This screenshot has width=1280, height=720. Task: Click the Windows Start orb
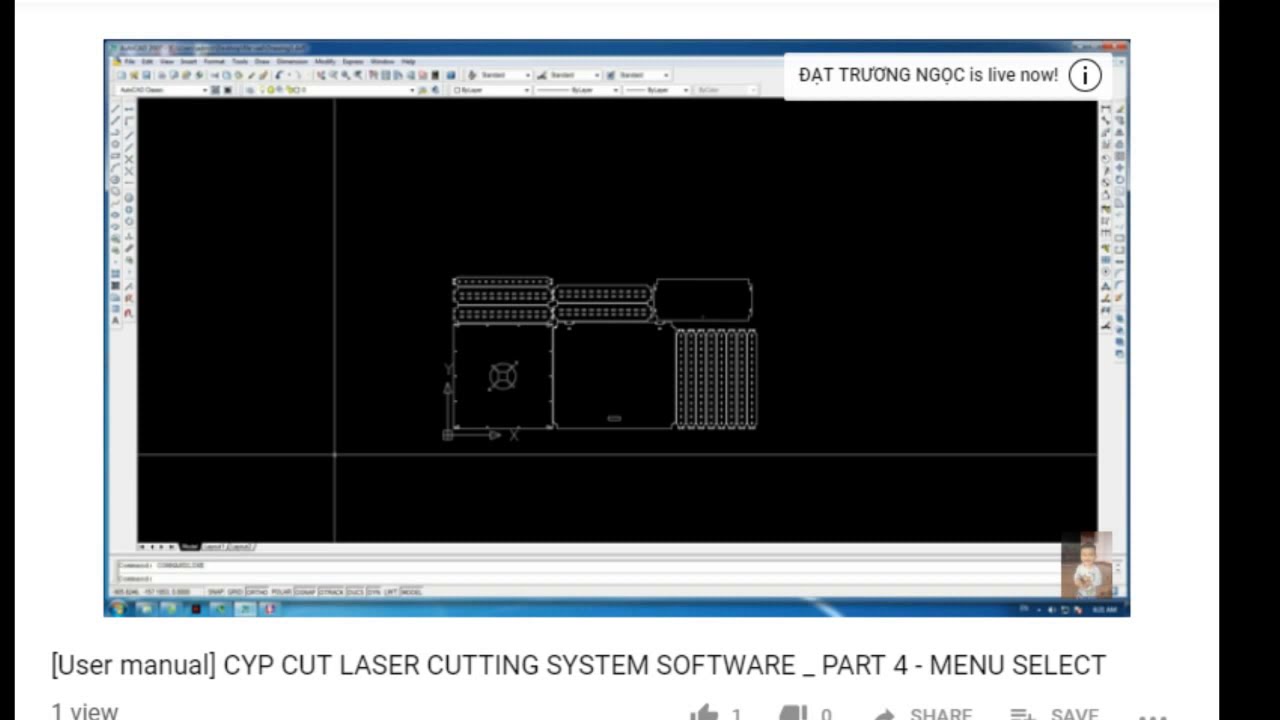coord(117,608)
